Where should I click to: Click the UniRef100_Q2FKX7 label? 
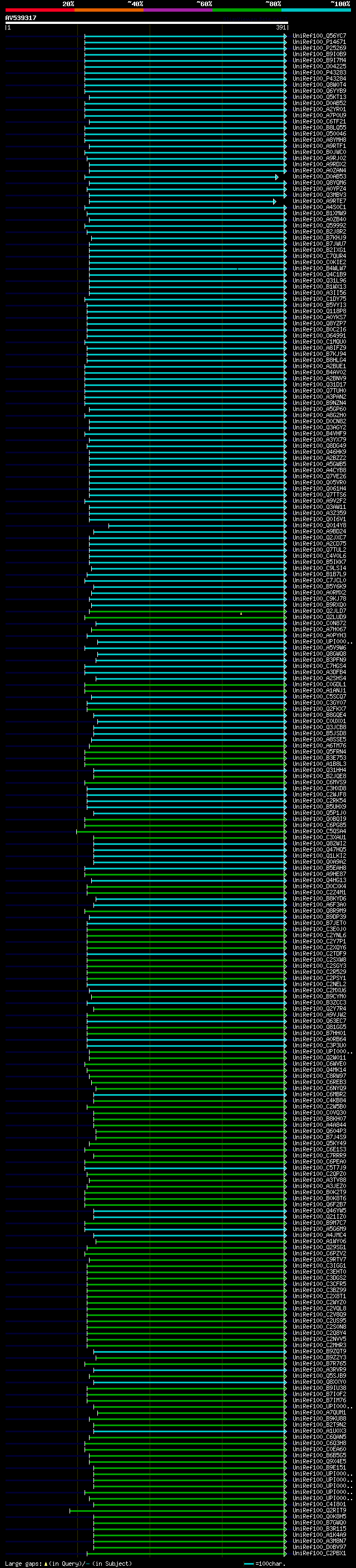point(319,709)
